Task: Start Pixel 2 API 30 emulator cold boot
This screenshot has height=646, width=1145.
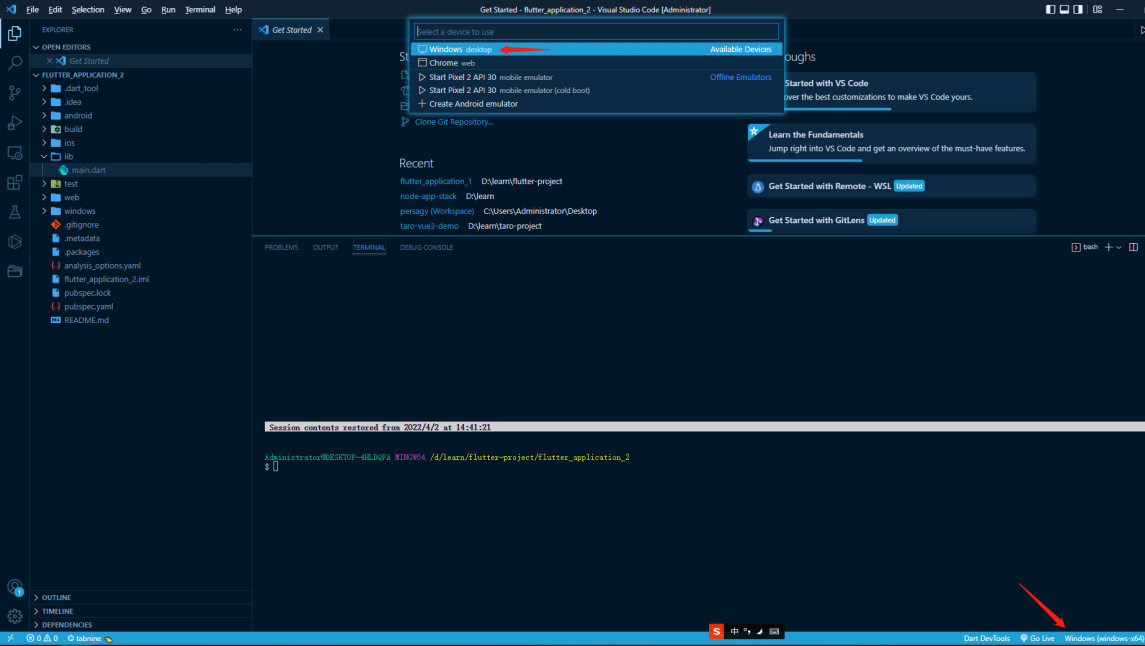Action: 596,91
